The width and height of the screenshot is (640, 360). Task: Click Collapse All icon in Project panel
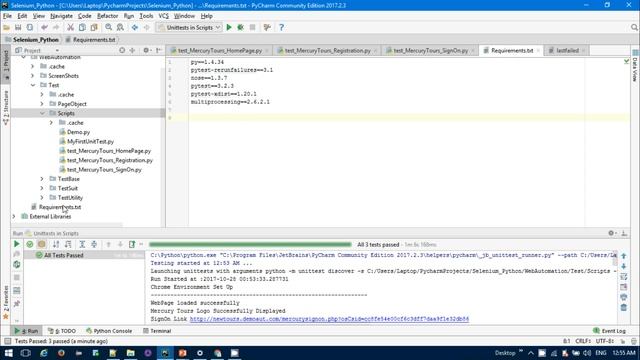[132, 50]
